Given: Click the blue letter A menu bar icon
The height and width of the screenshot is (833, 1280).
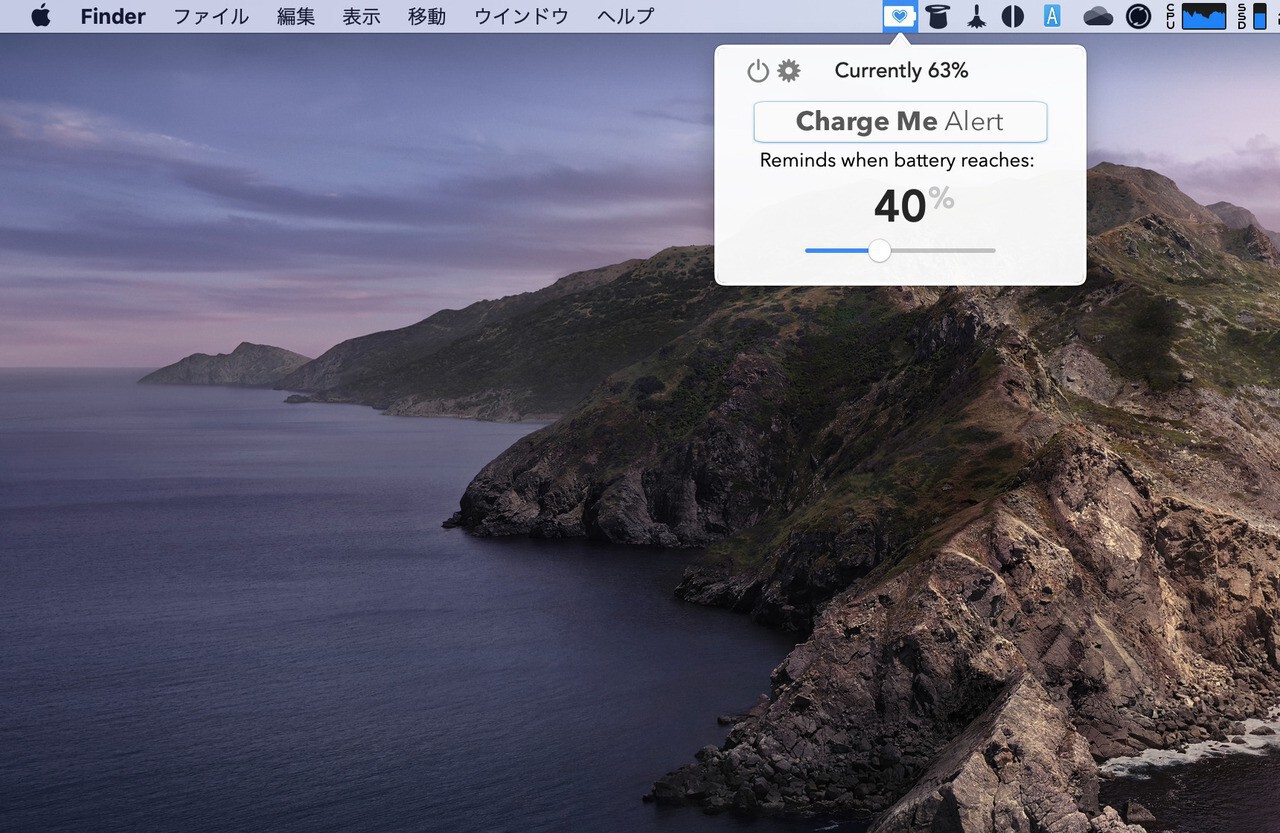Looking at the screenshot, I should click(x=1052, y=16).
